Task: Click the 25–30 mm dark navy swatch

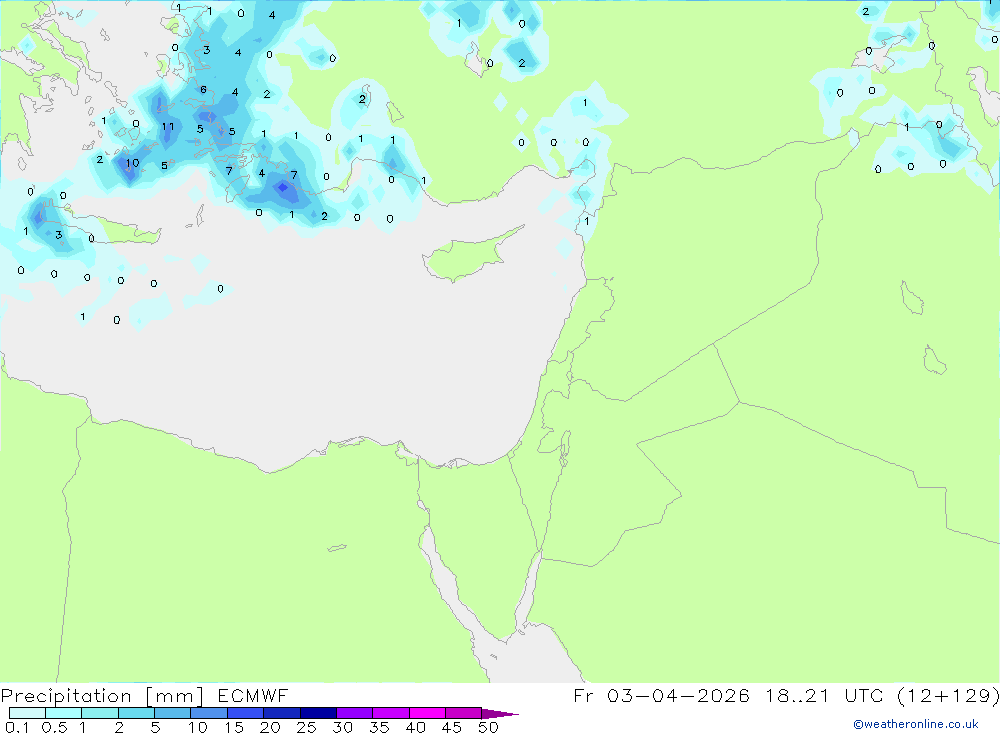Action: pyautogui.click(x=318, y=713)
